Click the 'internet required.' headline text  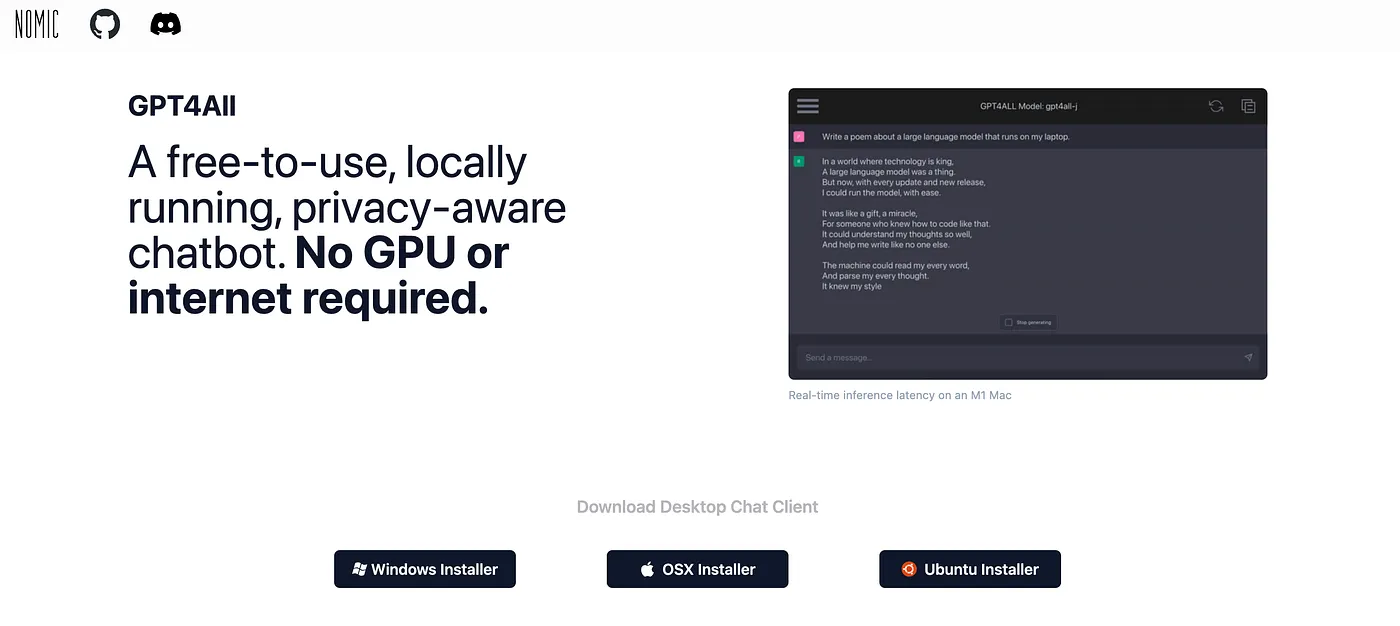308,298
